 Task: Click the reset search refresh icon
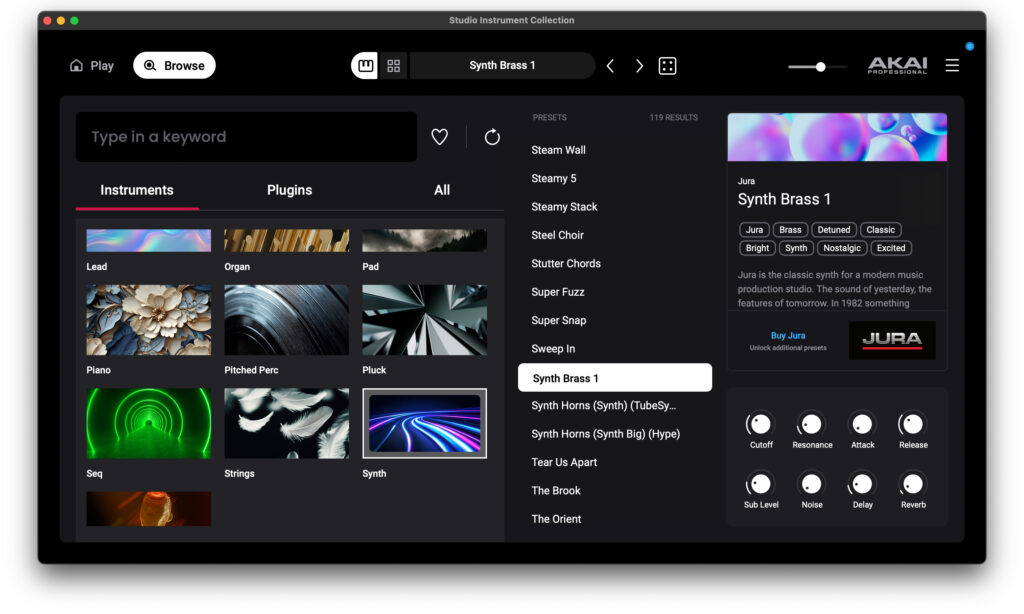click(x=492, y=137)
